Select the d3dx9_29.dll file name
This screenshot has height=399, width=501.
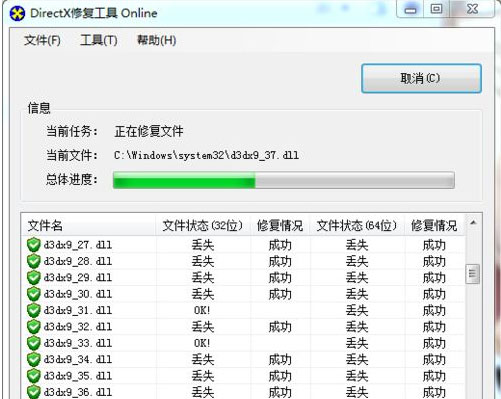pos(78,278)
